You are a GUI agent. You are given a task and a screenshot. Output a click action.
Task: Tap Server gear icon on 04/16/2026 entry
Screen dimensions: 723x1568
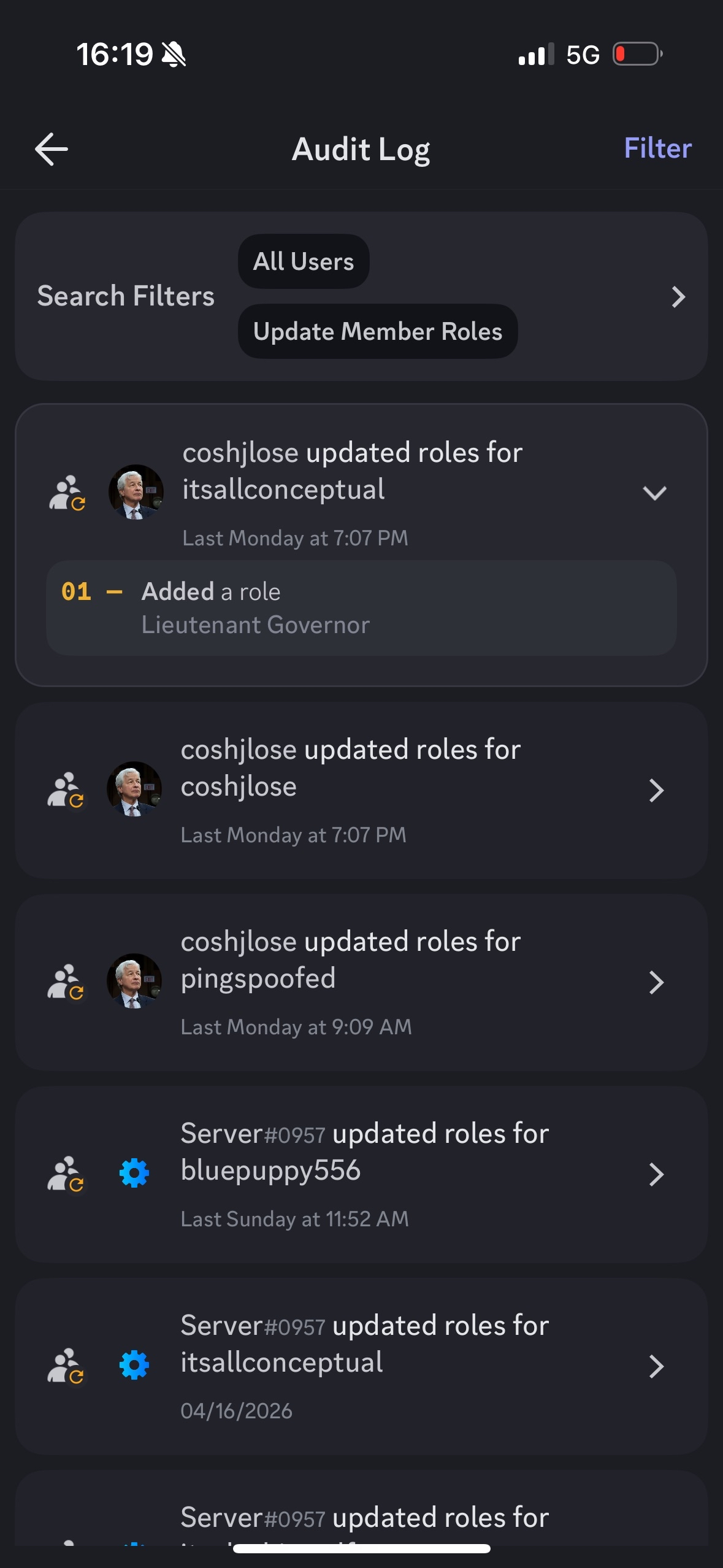pyautogui.click(x=134, y=1366)
